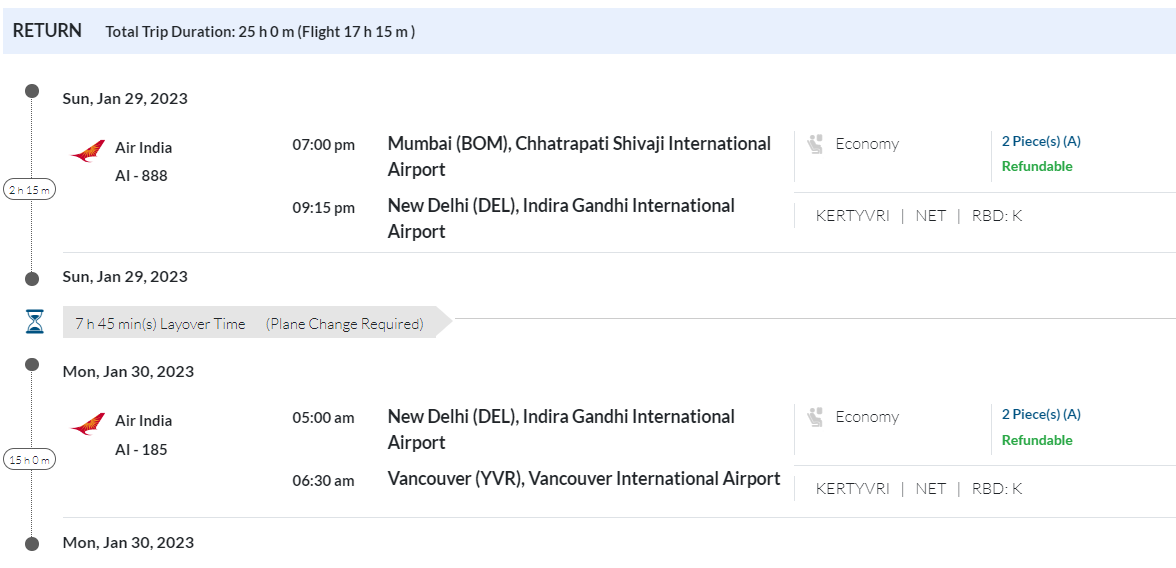Click the Air India logo for flight AI-888
The height and width of the screenshot is (568, 1176).
(88, 151)
